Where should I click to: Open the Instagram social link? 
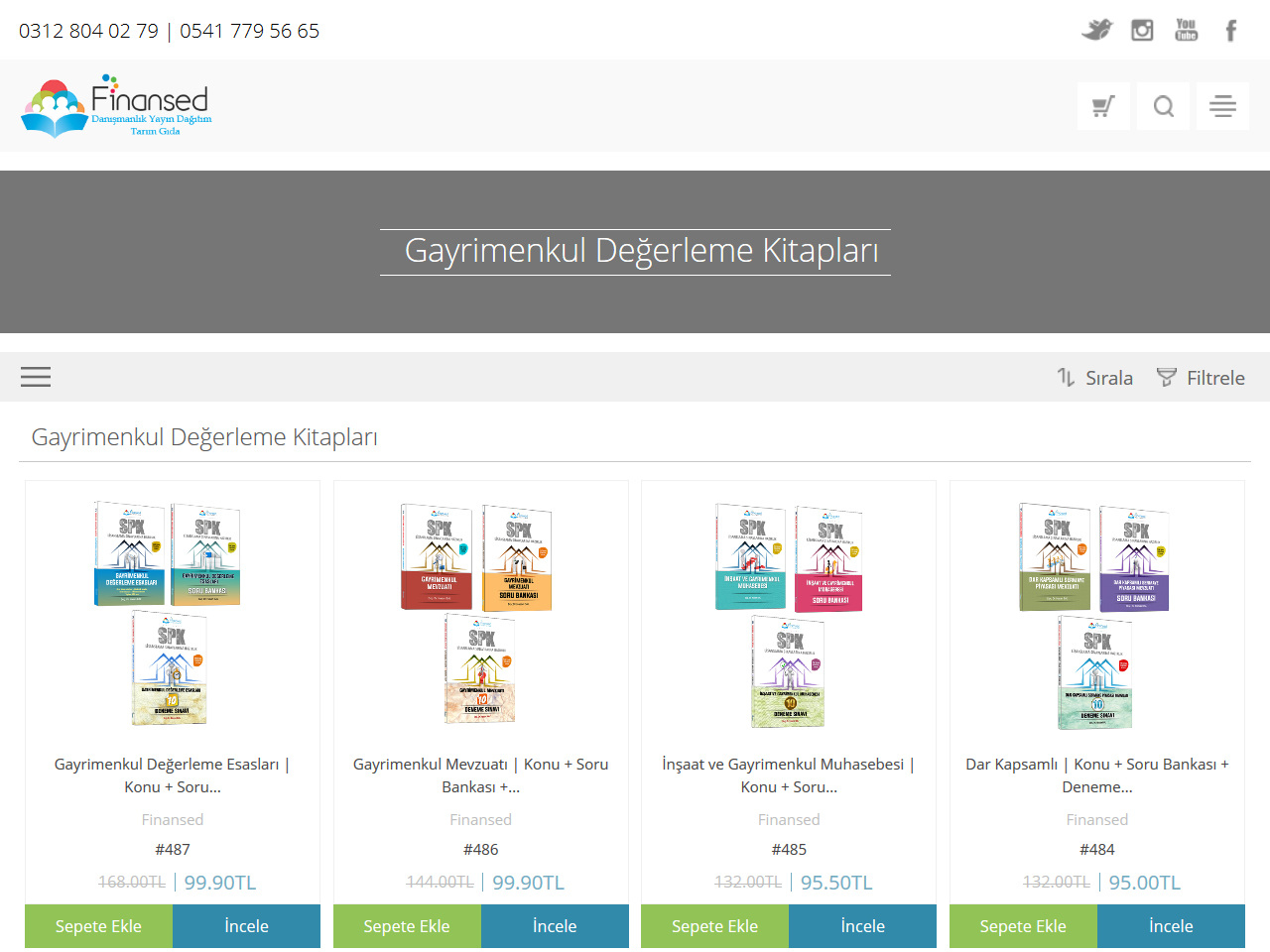[1142, 30]
